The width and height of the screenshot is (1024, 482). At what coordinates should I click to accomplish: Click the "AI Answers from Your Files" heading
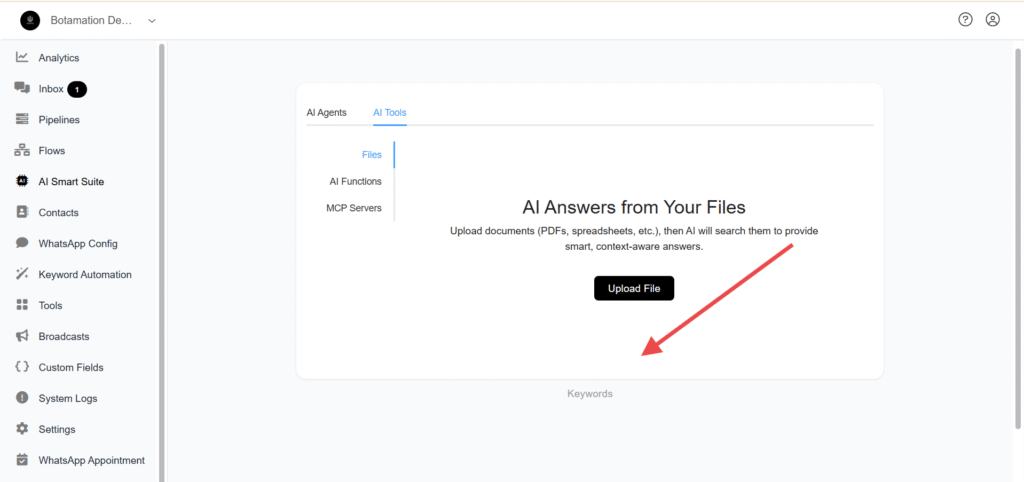[633, 207]
